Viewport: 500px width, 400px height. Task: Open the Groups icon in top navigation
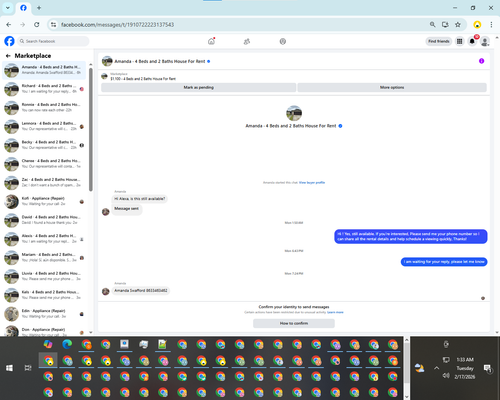pos(283,41)
